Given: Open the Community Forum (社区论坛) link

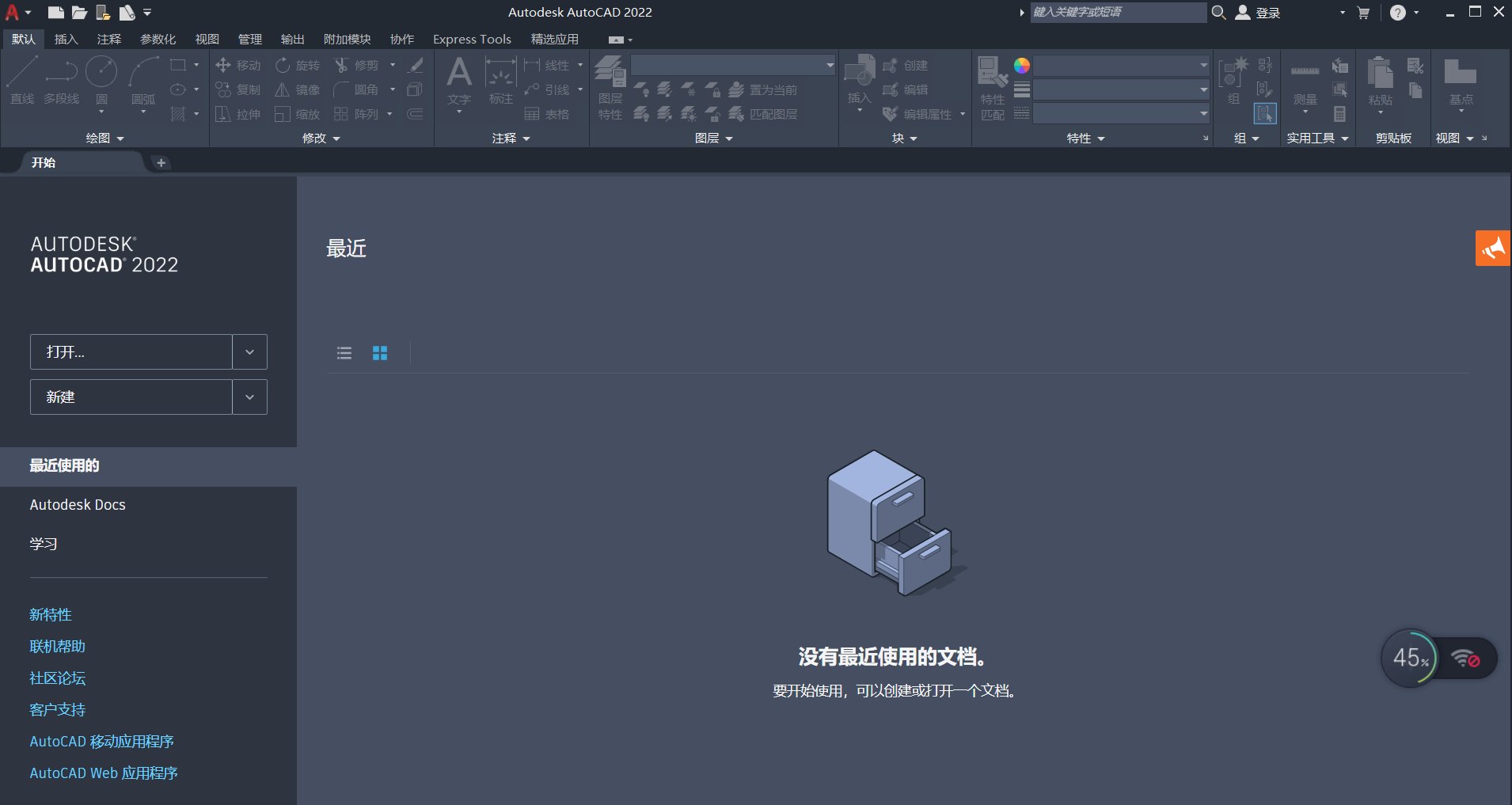Looking at the screenshot, I should coord(57,678).
